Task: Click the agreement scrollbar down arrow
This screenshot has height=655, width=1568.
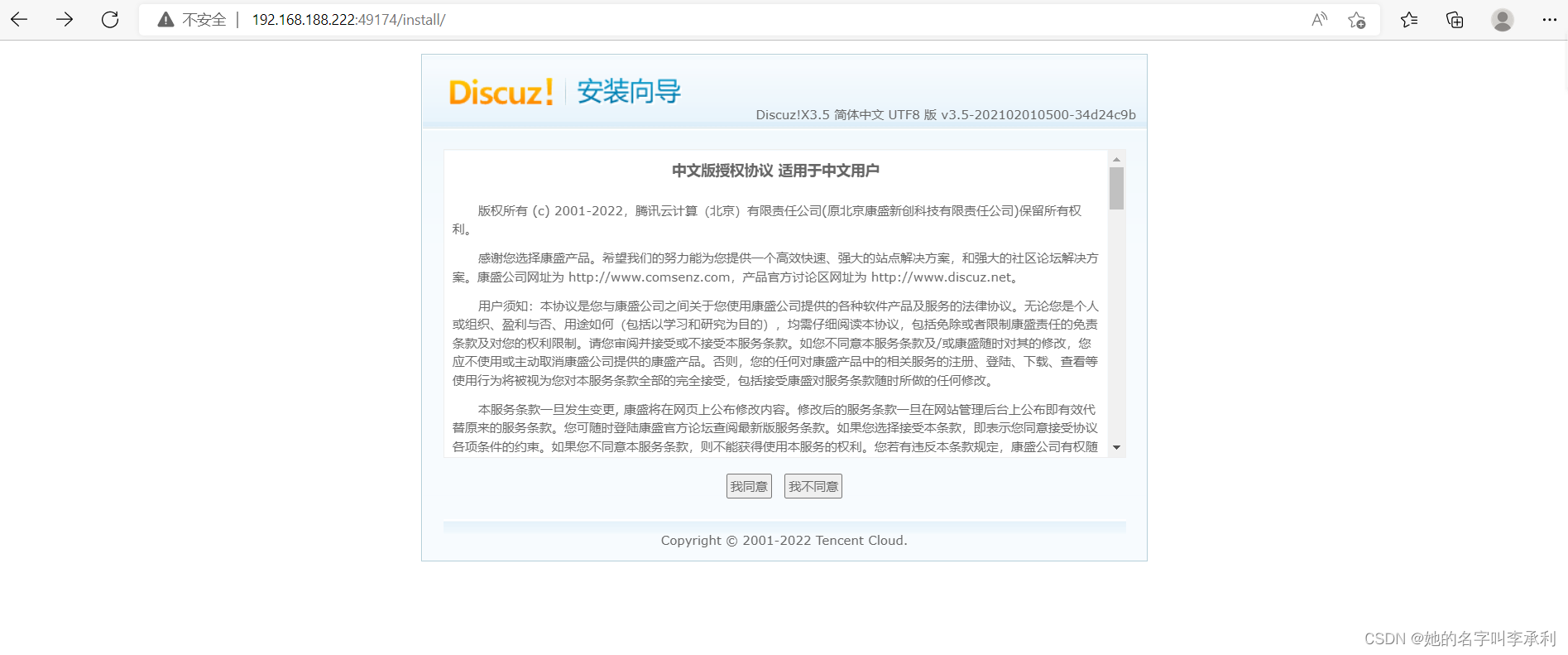Action: 1116,447
